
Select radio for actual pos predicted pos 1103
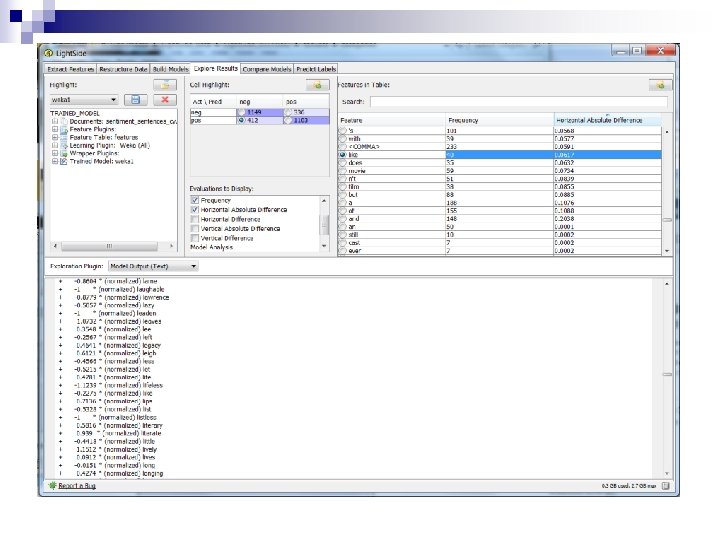pos(288,120)
